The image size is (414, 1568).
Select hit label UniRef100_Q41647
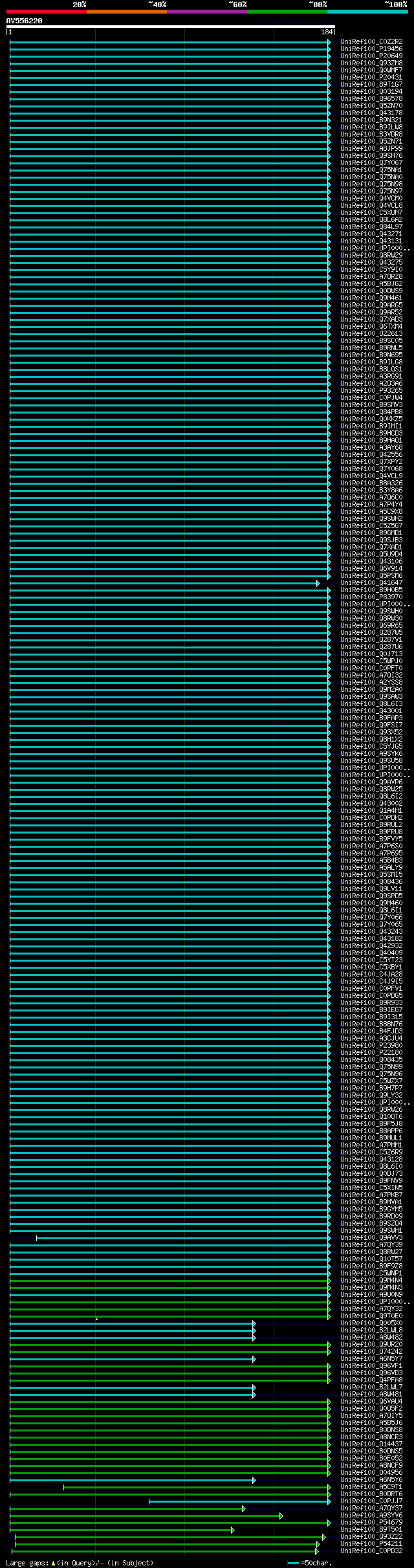(371, 583)
